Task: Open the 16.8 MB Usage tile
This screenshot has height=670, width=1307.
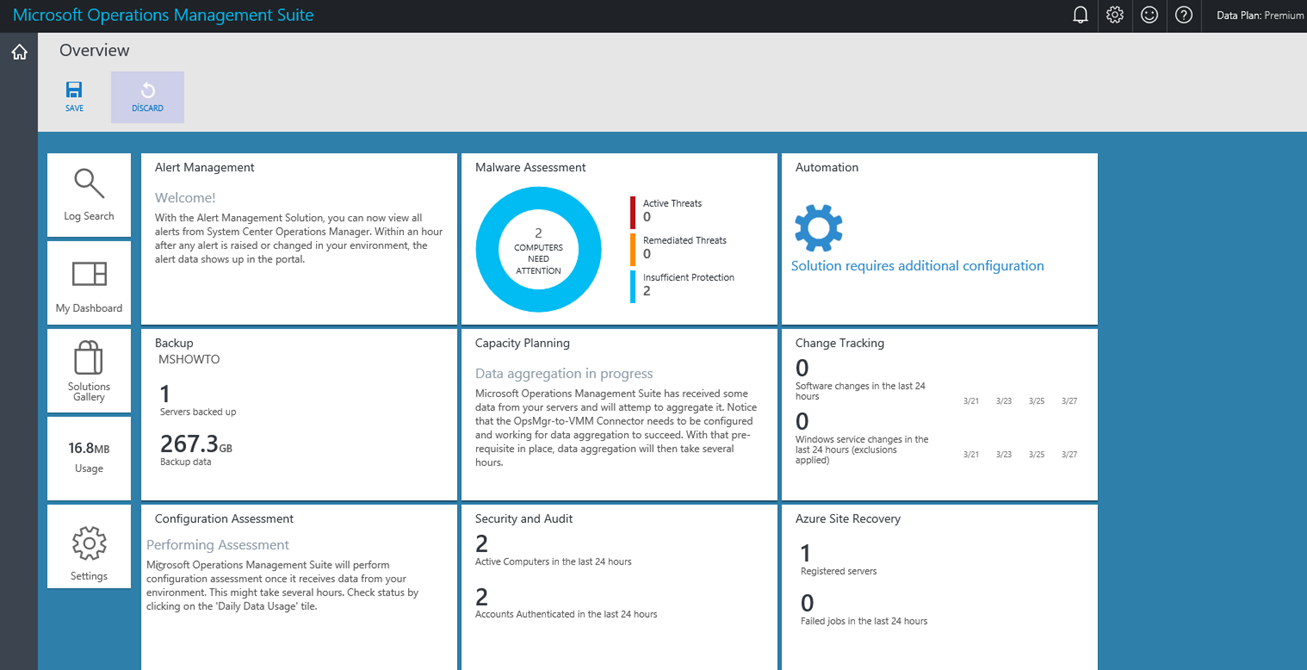Action: 89,458
